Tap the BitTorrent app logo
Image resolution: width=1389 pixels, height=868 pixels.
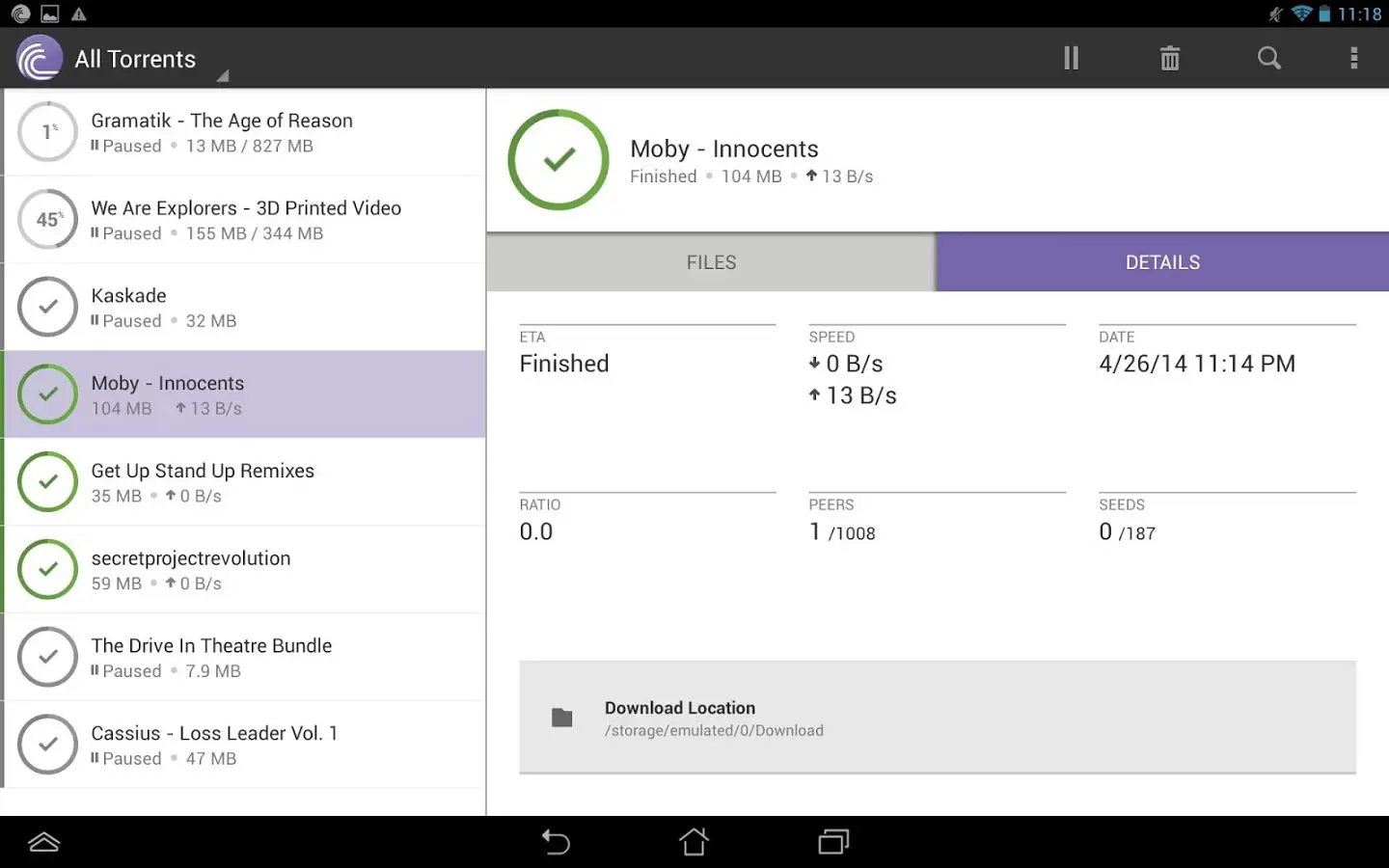pos(40,59)
